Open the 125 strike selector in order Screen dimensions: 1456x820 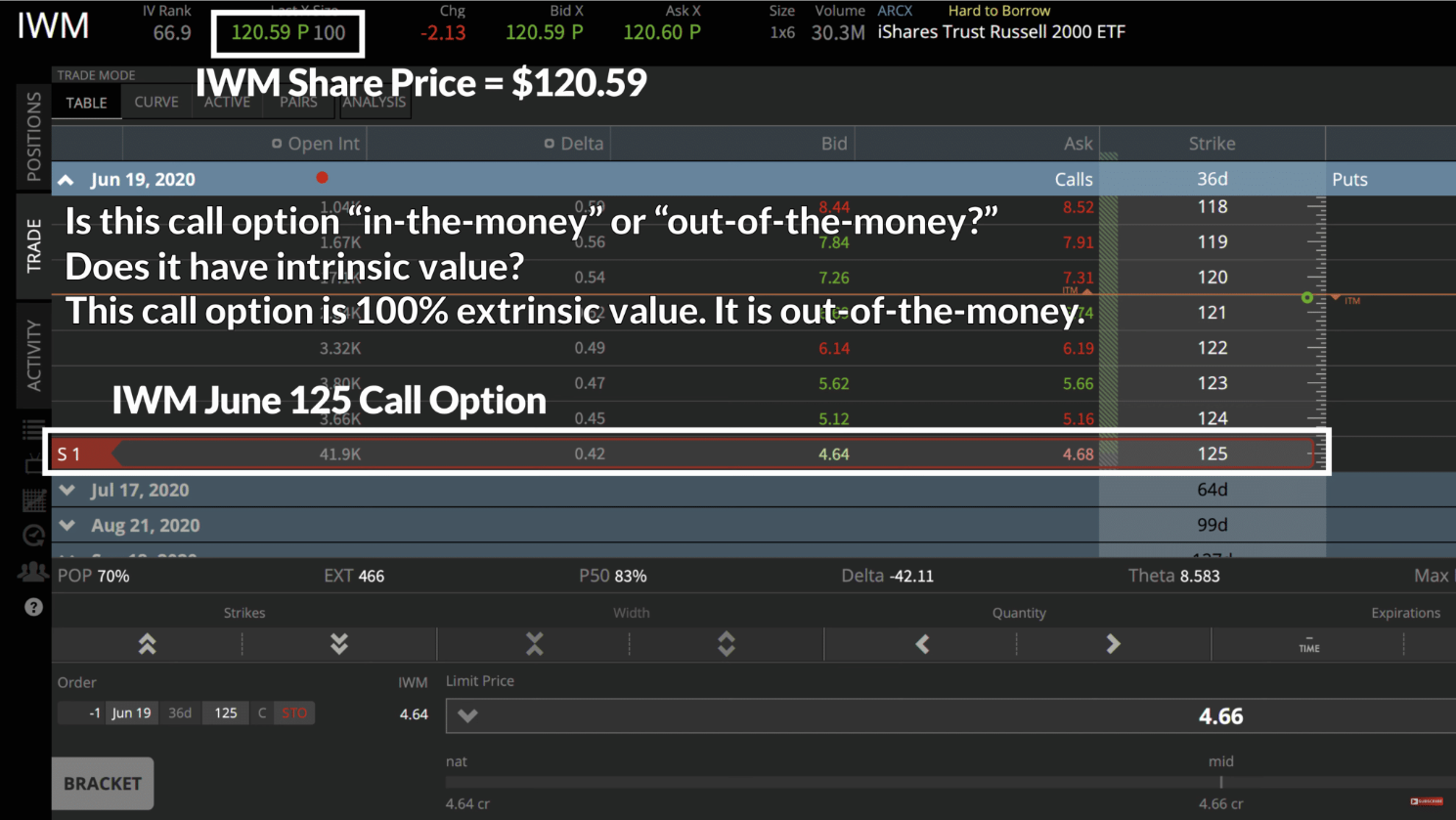point(226,712)
